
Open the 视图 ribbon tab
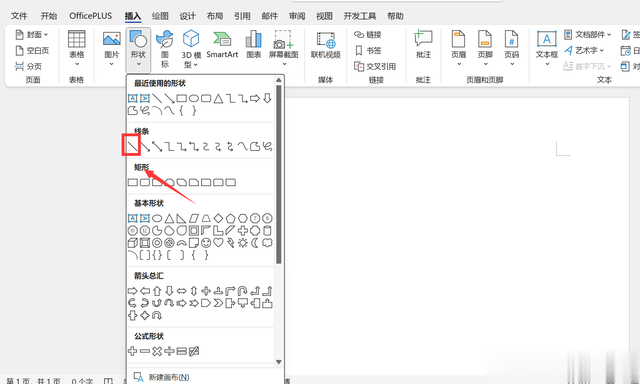(x=324, y=16)
